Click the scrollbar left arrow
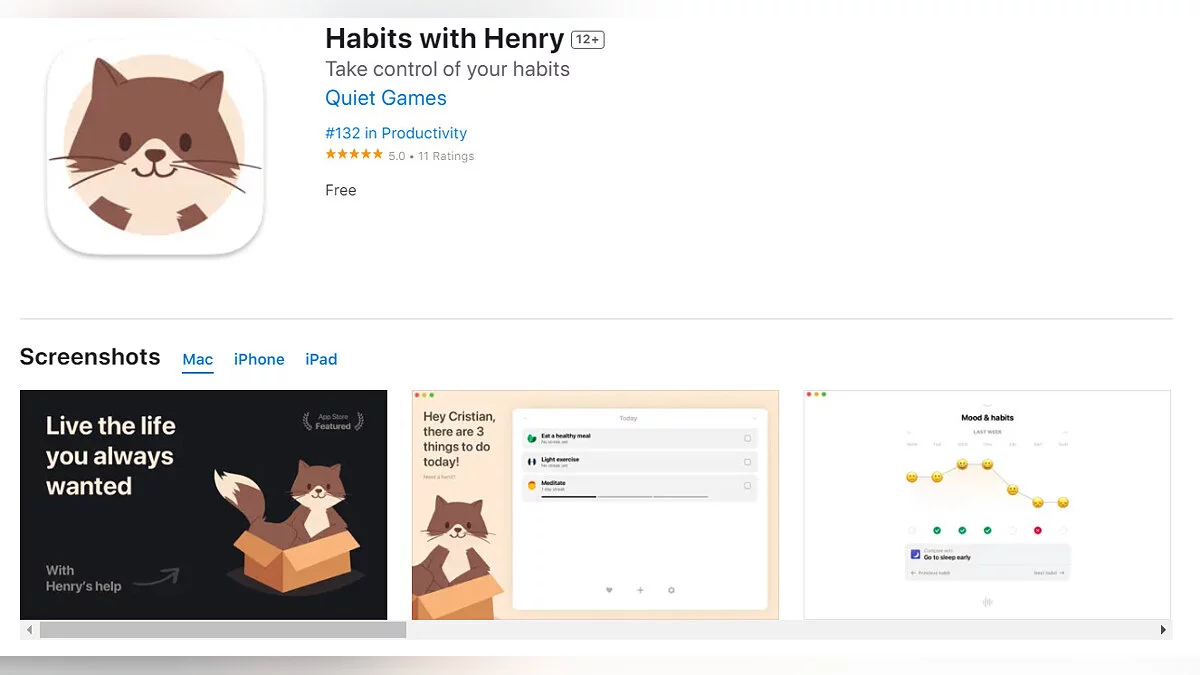This screenshot has height=675, width=1200. (x=29, y=630)
